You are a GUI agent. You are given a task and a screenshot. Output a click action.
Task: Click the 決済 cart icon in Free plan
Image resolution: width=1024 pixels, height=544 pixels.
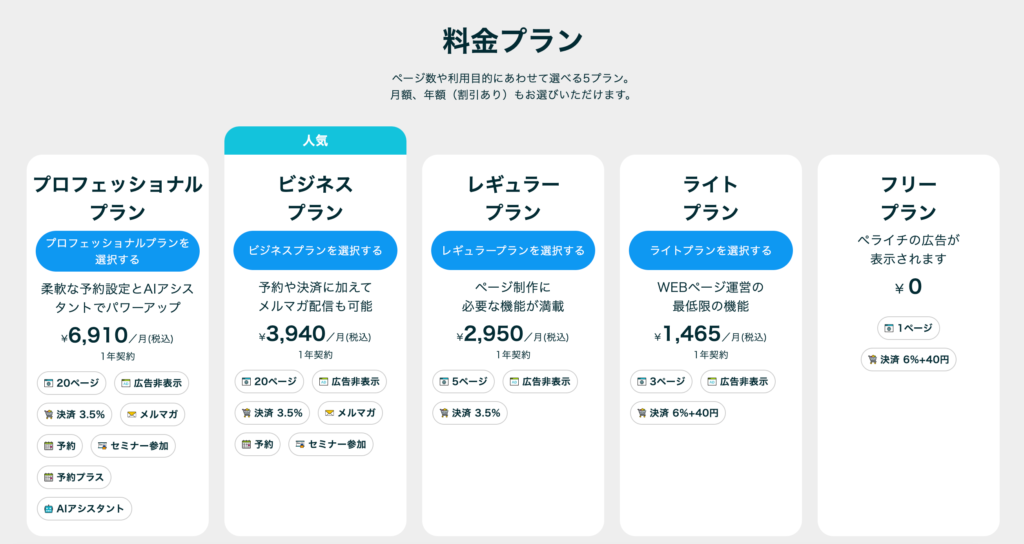(873, 360)
